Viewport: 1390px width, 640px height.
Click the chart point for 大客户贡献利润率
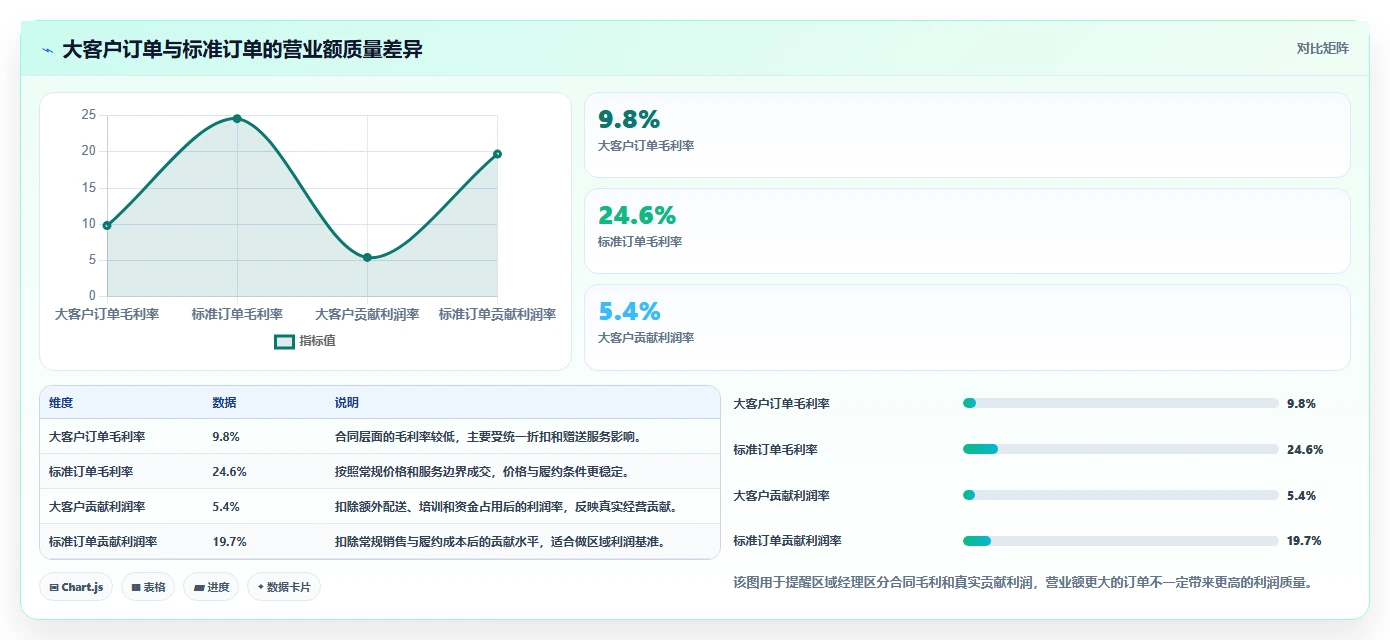coord(367,257)
